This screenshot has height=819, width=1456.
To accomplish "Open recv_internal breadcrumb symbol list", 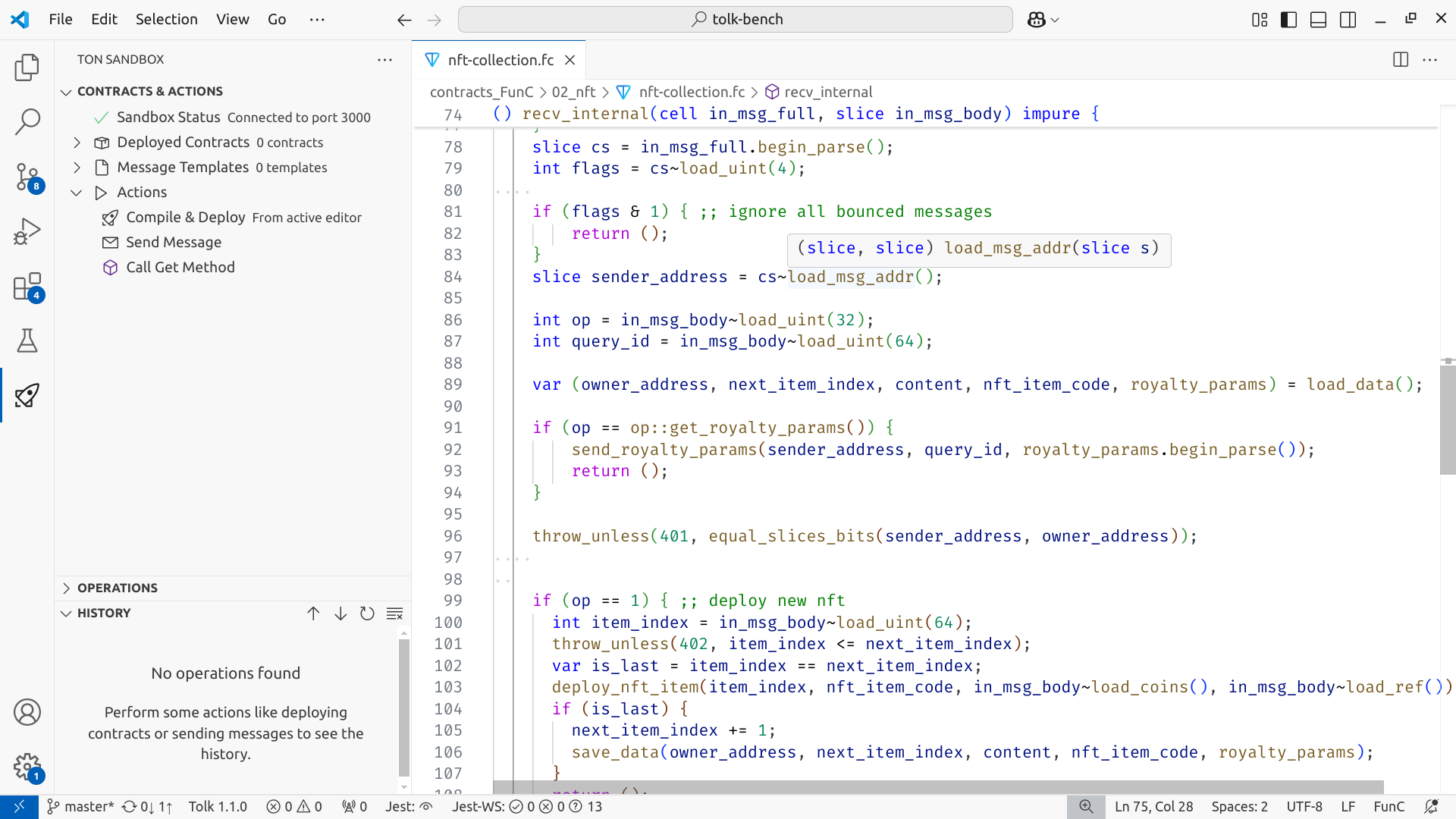I will [819, 92].
